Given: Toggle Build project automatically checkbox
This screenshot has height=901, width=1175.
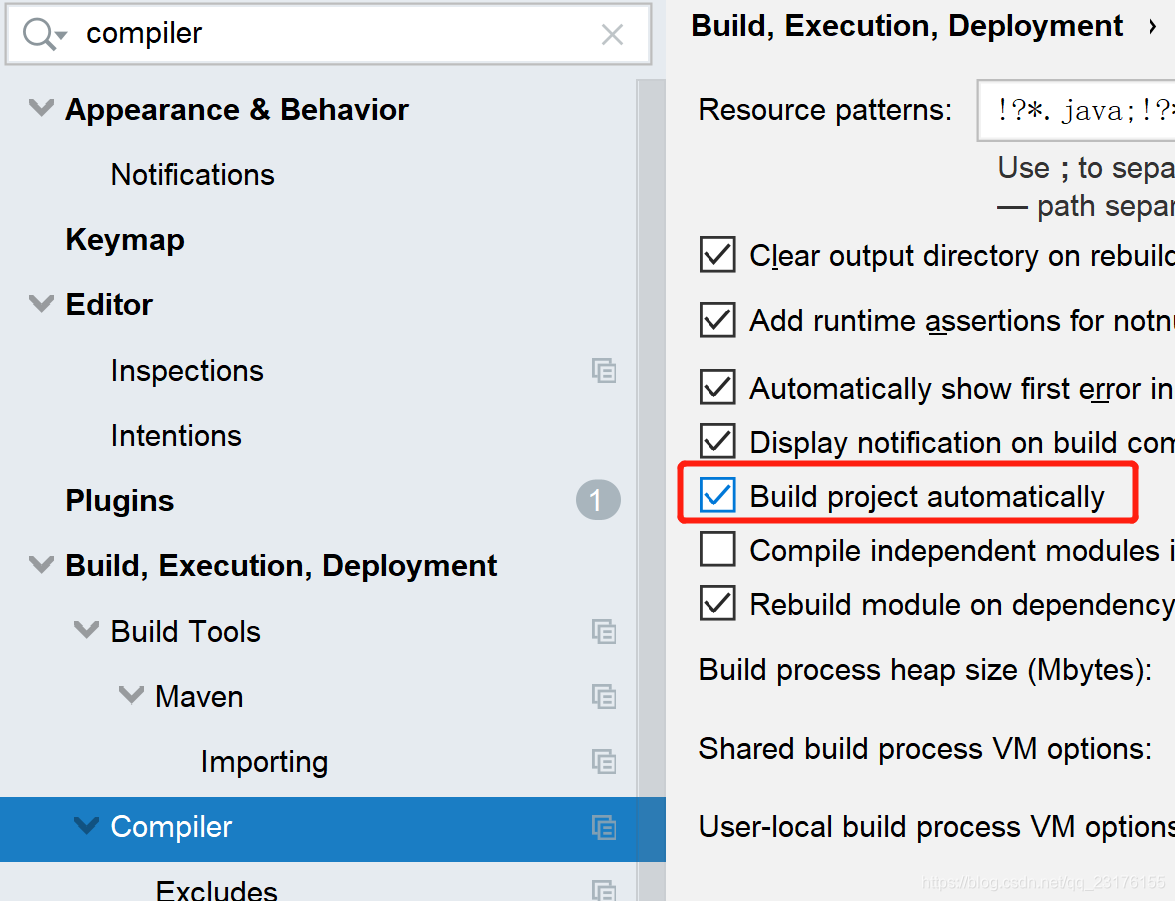Looking at the screenshot, I should tap(717, 495).
